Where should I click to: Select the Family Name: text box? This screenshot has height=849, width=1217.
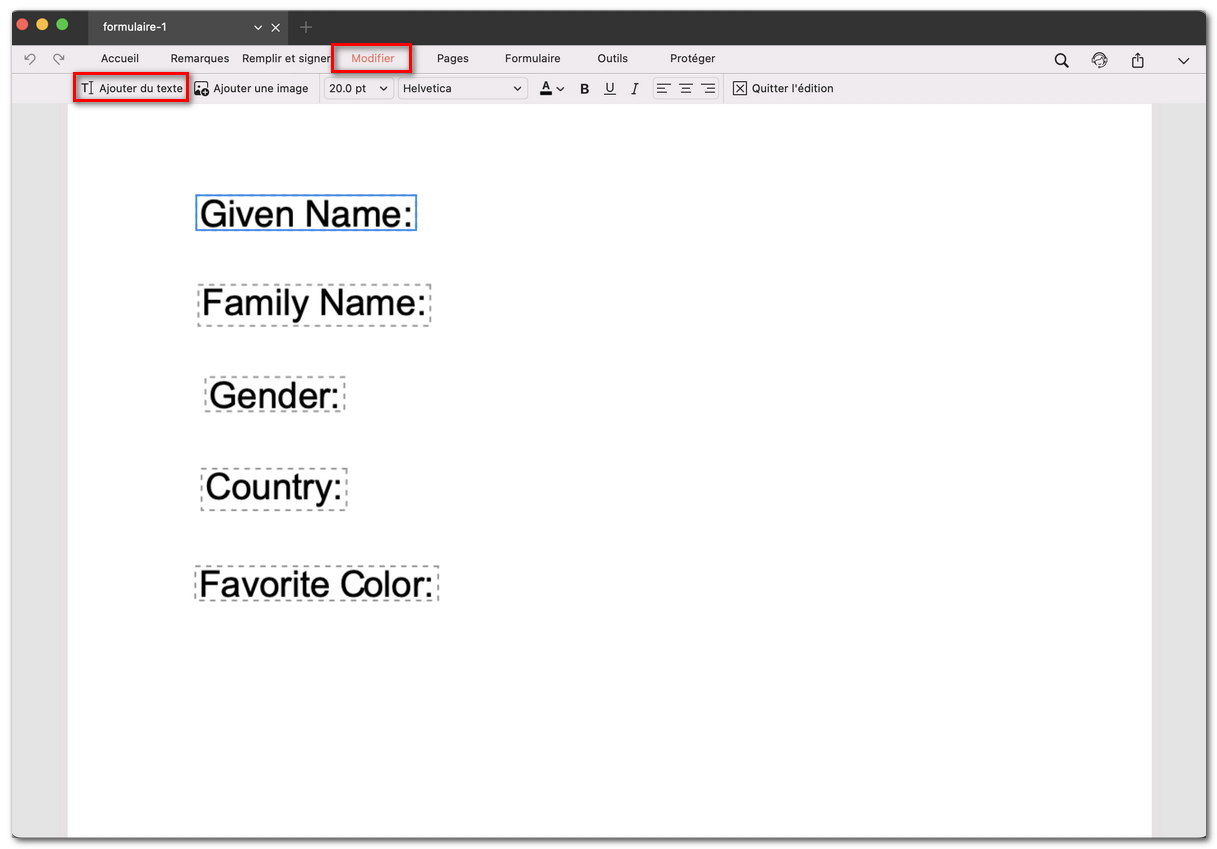point(314,304)
